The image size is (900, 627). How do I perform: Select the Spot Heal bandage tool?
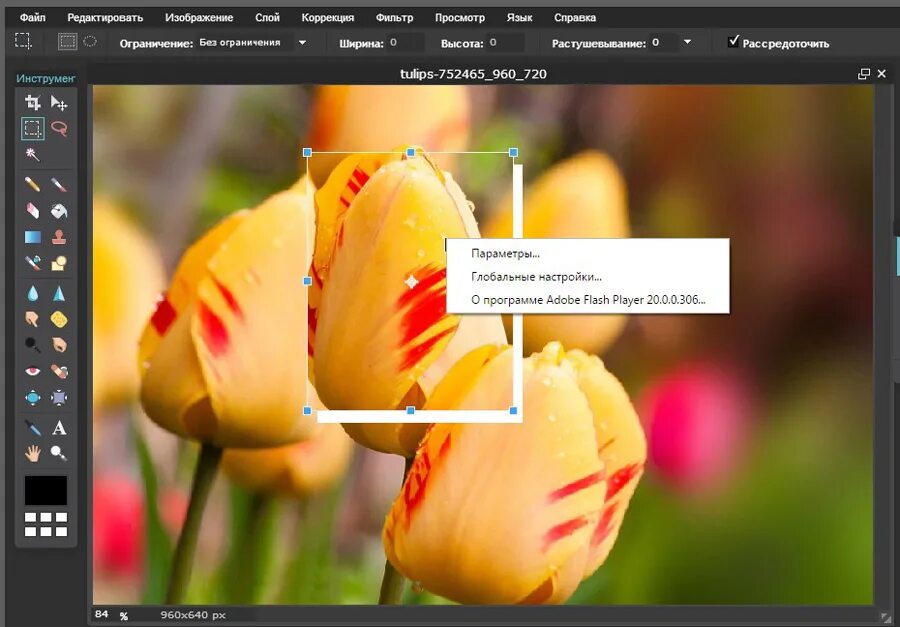click(59, 371)
